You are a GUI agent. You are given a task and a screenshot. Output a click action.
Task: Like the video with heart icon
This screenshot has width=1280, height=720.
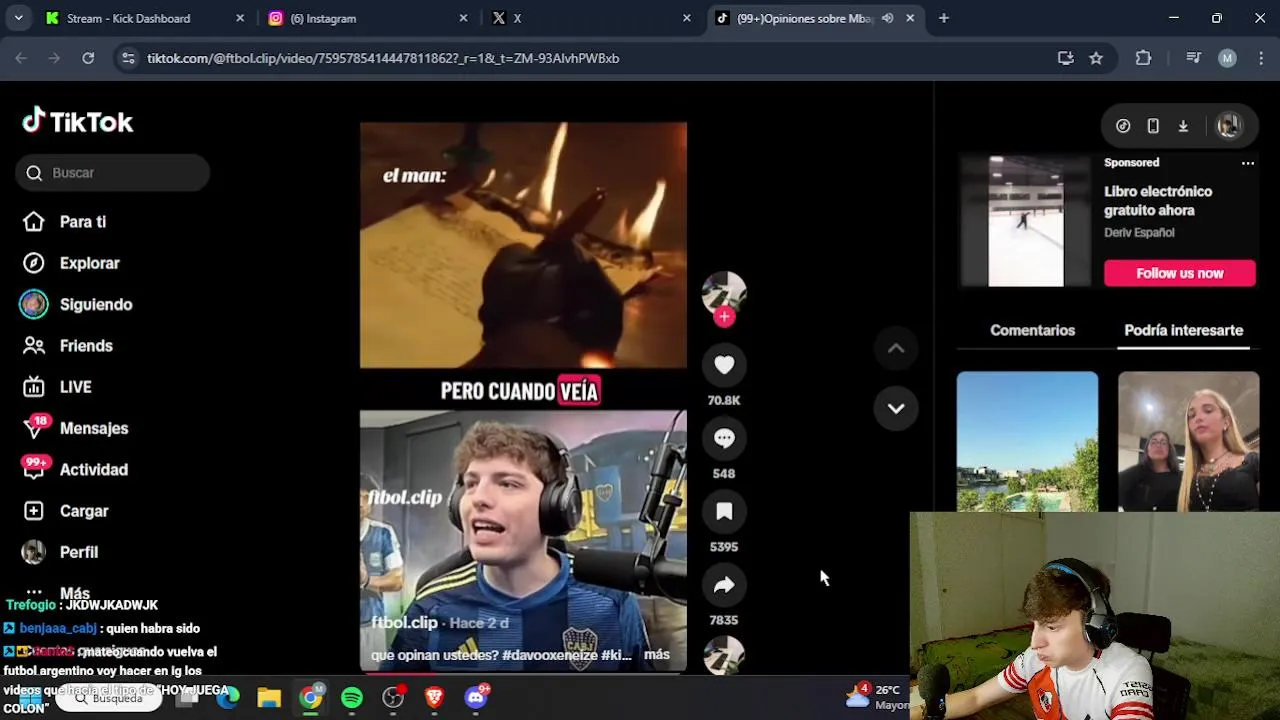coord(724,365)
